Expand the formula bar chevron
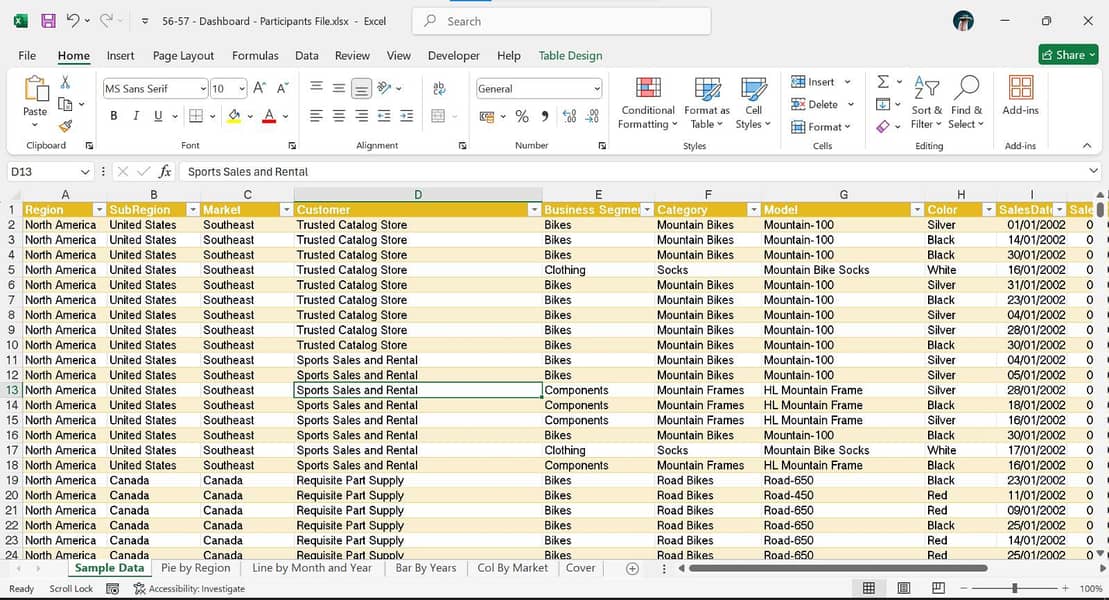1109x600 pixels. point(1093,171)
